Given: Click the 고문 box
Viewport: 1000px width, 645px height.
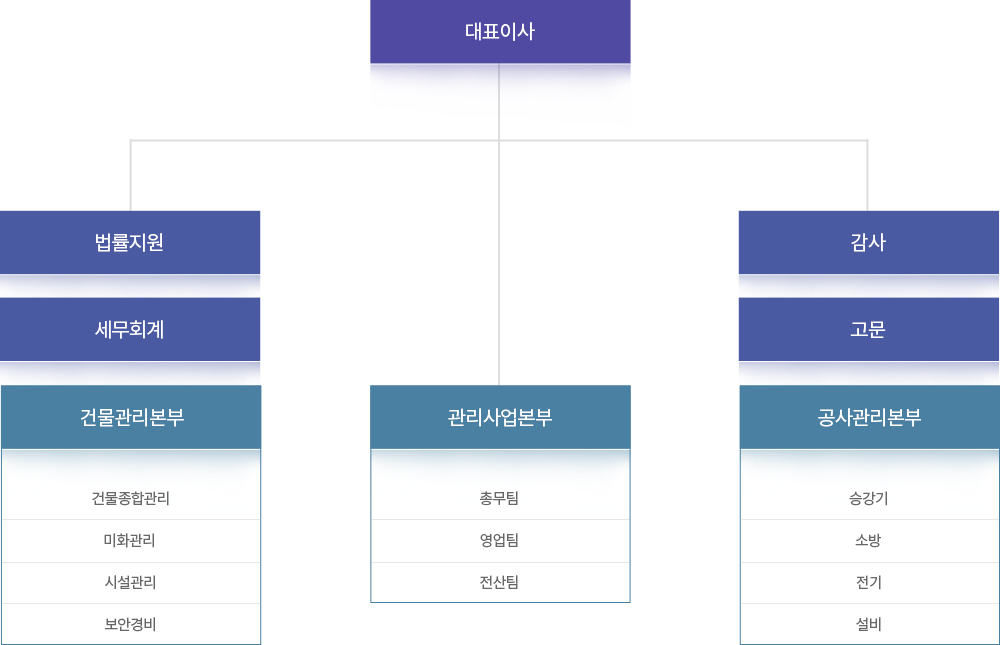Looking at the screenshot, I should coord(868,329).
